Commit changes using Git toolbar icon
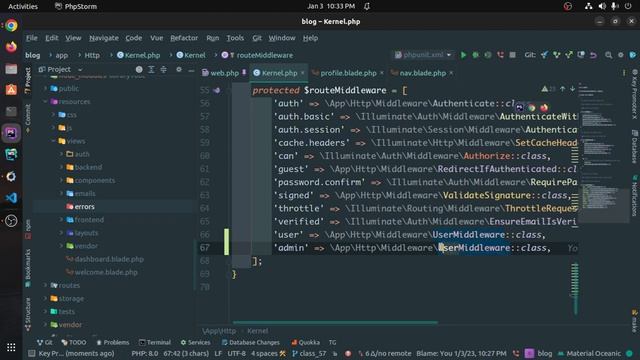640x360 pixels. pos(556,55)
